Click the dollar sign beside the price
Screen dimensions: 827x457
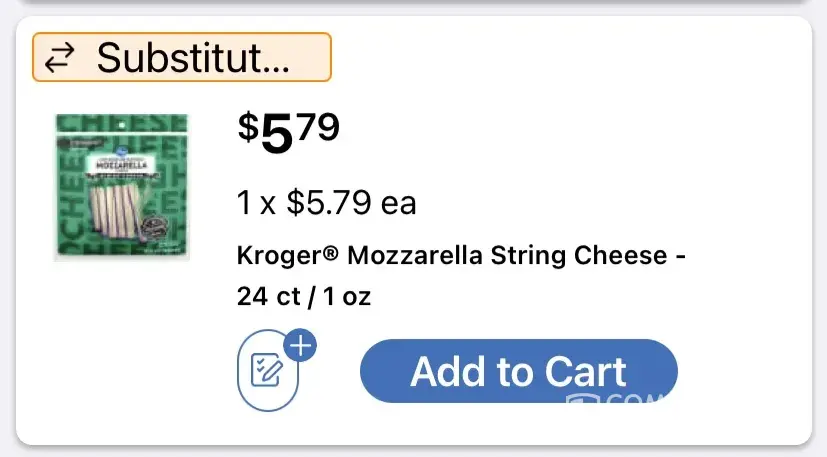(247, 127)
